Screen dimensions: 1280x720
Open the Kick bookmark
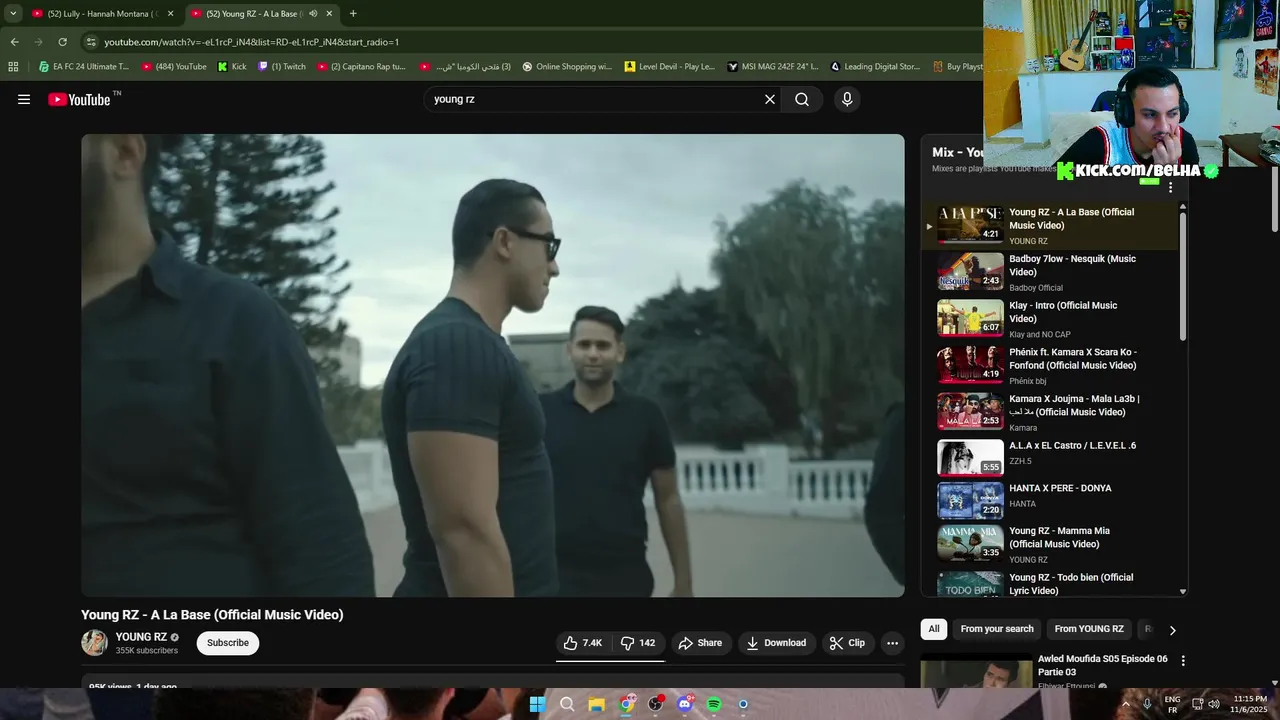pyautogui.click(x=232, y=67)
